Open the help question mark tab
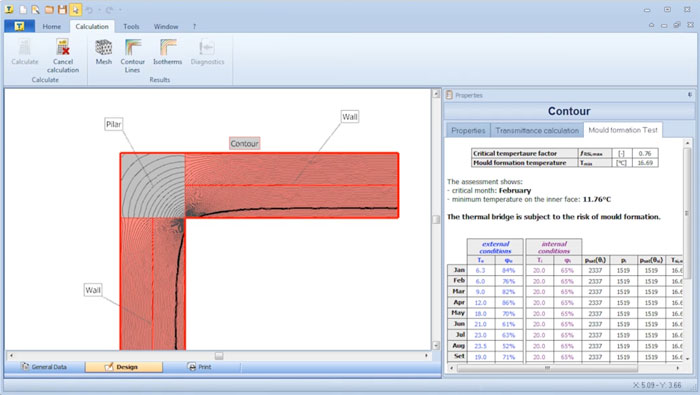This screenshot has width=700, height=395. 194,27
